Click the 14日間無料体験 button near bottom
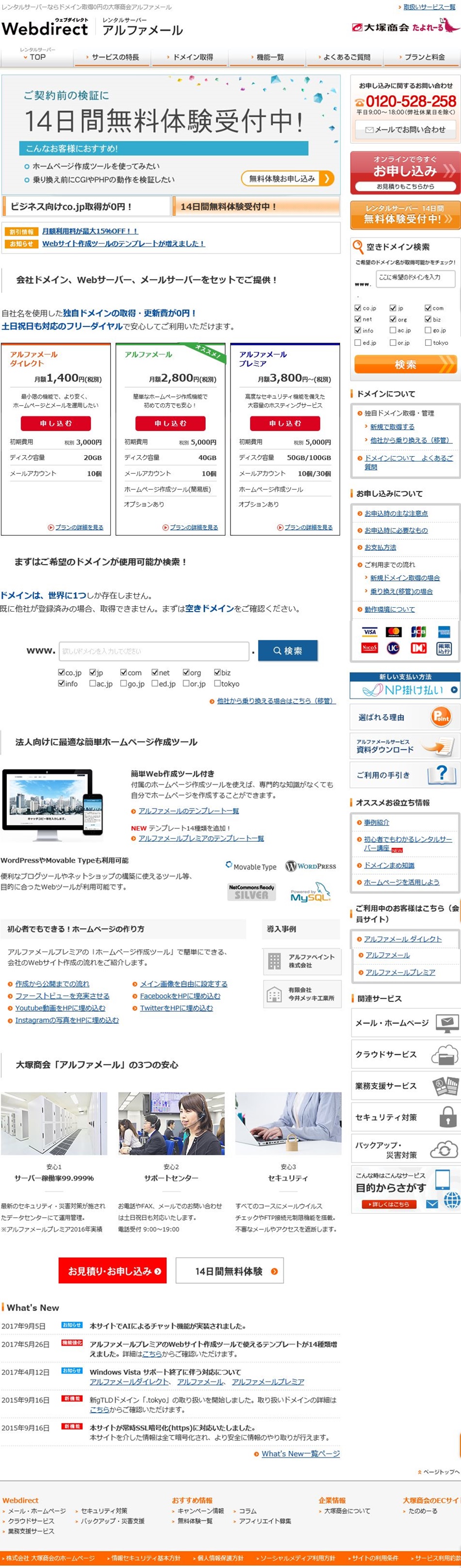Screen dimensions: 461x1568 230,1271
